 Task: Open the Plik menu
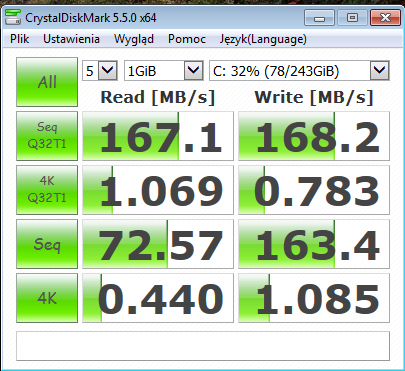point(20,39)
